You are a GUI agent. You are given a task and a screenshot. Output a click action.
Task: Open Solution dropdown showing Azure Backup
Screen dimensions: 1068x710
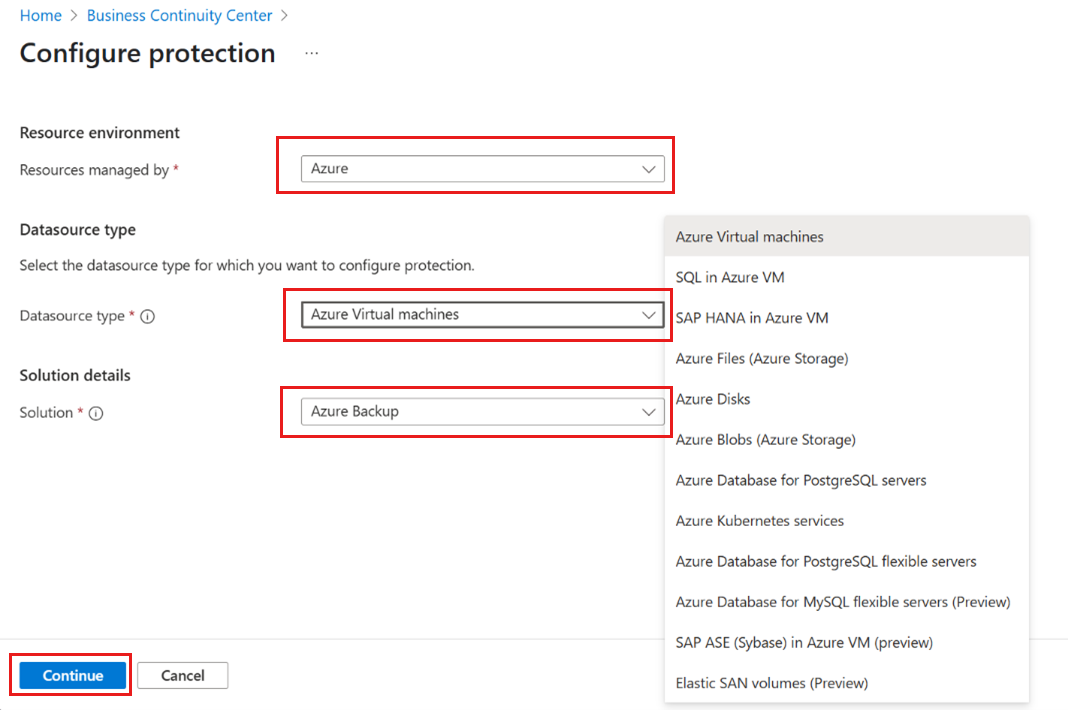pyautogui.click(x=482, y=412)
